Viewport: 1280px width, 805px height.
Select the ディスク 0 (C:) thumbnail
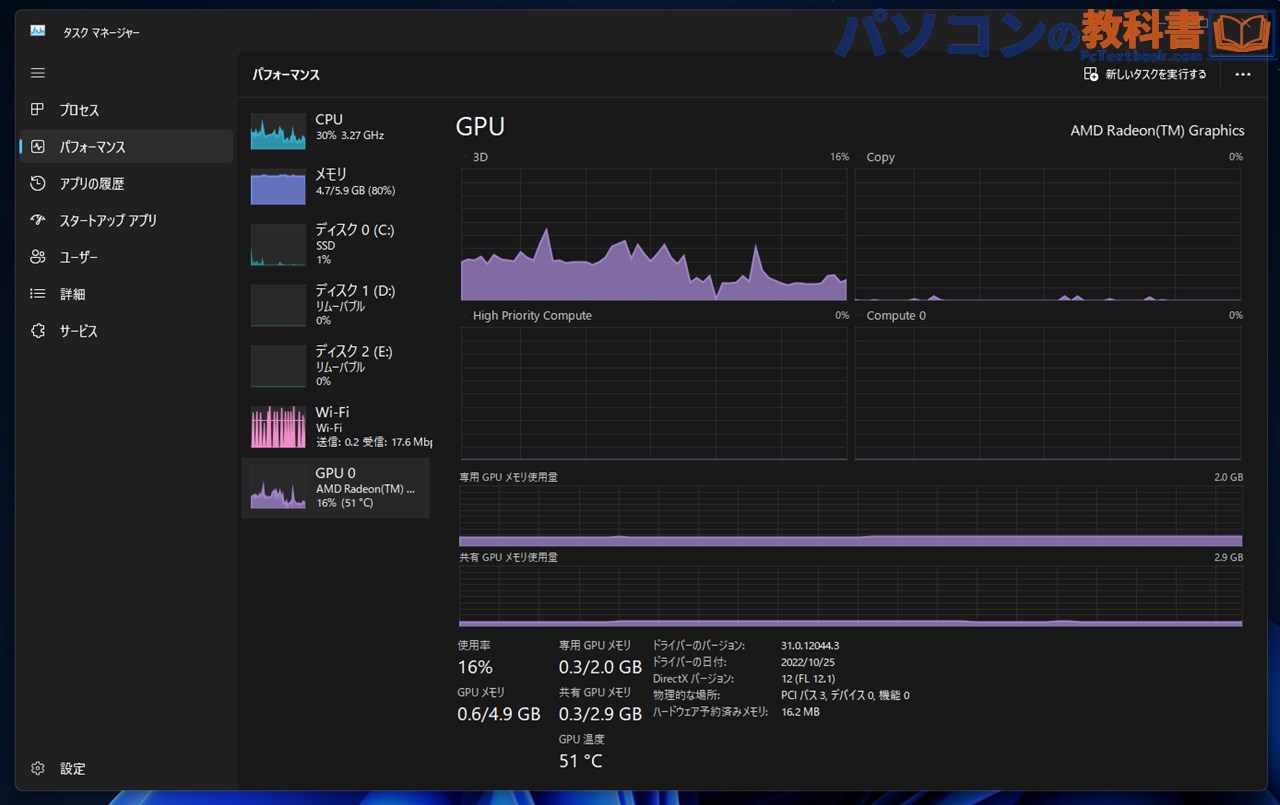(x=335, y=244)
